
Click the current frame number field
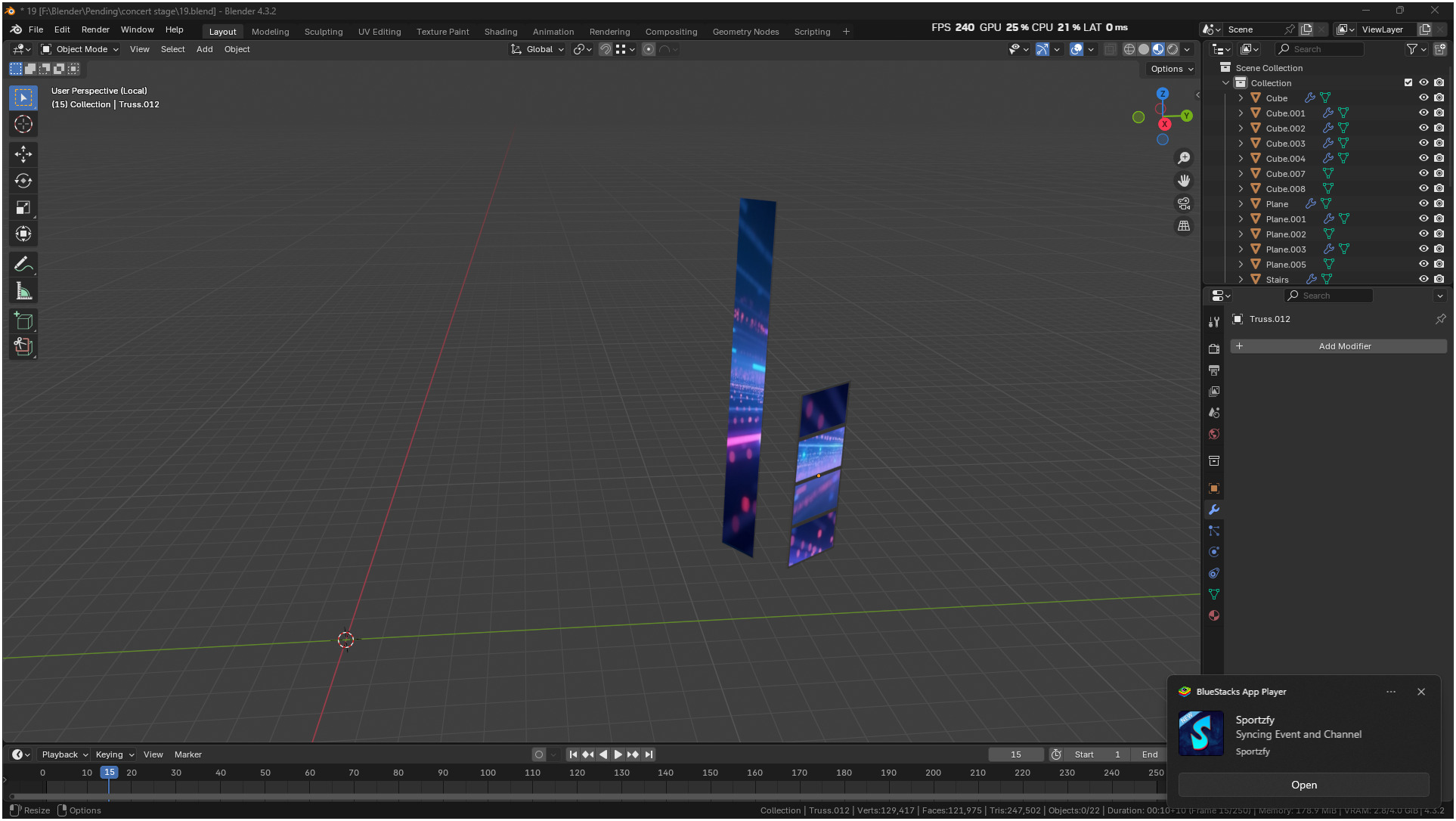(1015, 754)
